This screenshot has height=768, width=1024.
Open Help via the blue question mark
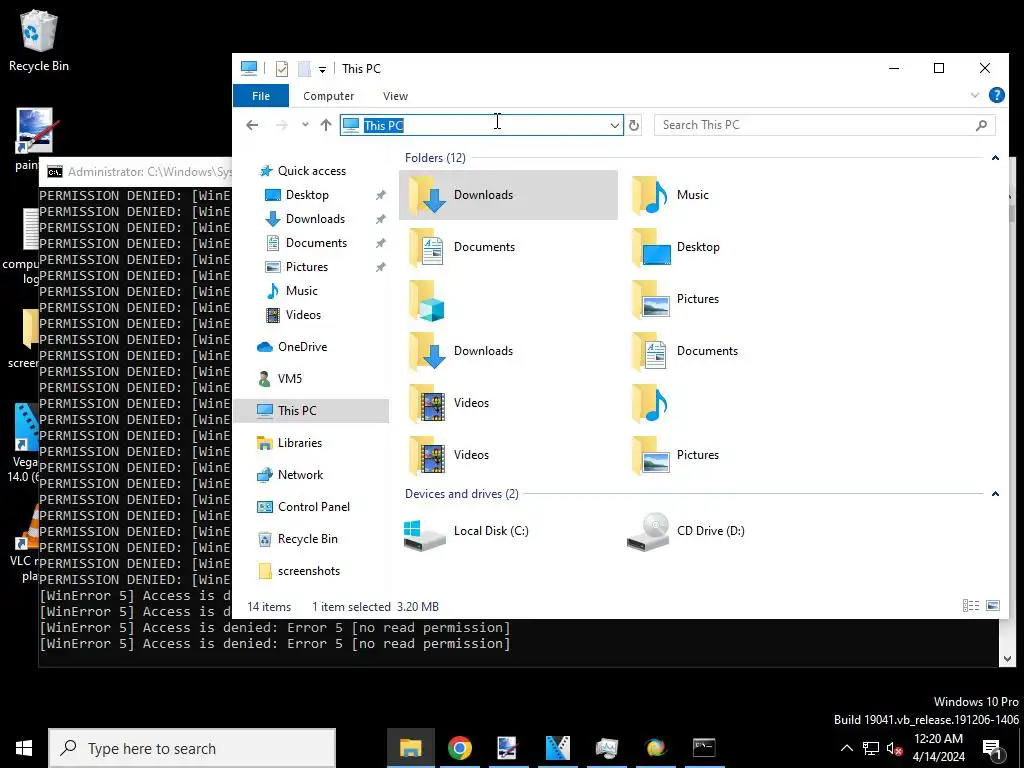point(997,95)
